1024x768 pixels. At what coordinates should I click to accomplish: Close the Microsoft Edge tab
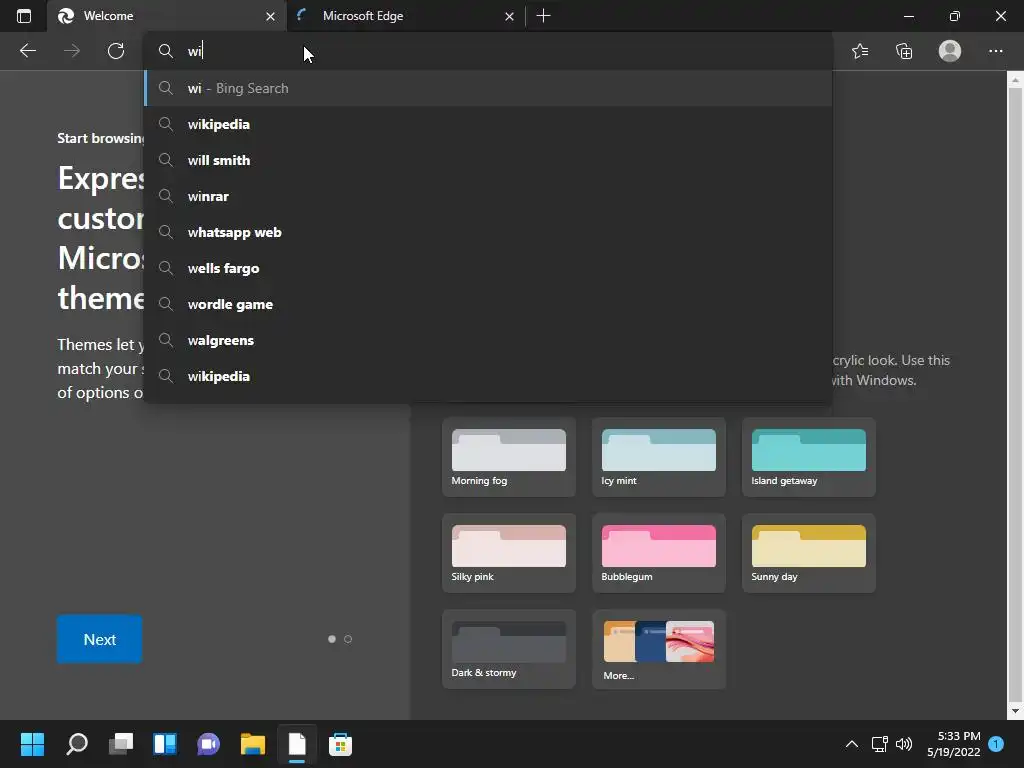point(509,16)
